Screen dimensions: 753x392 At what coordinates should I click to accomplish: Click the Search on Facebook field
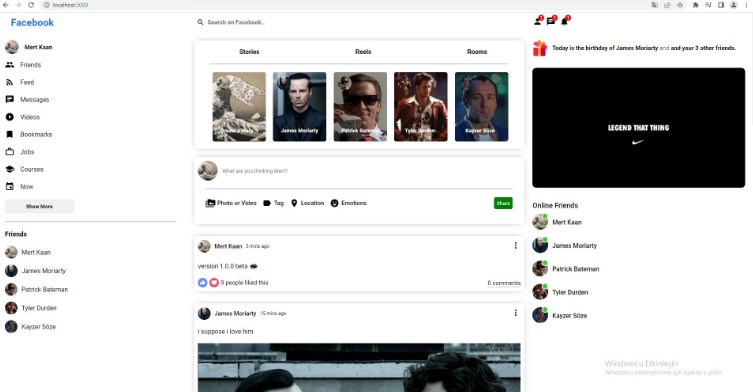point(236,22)
